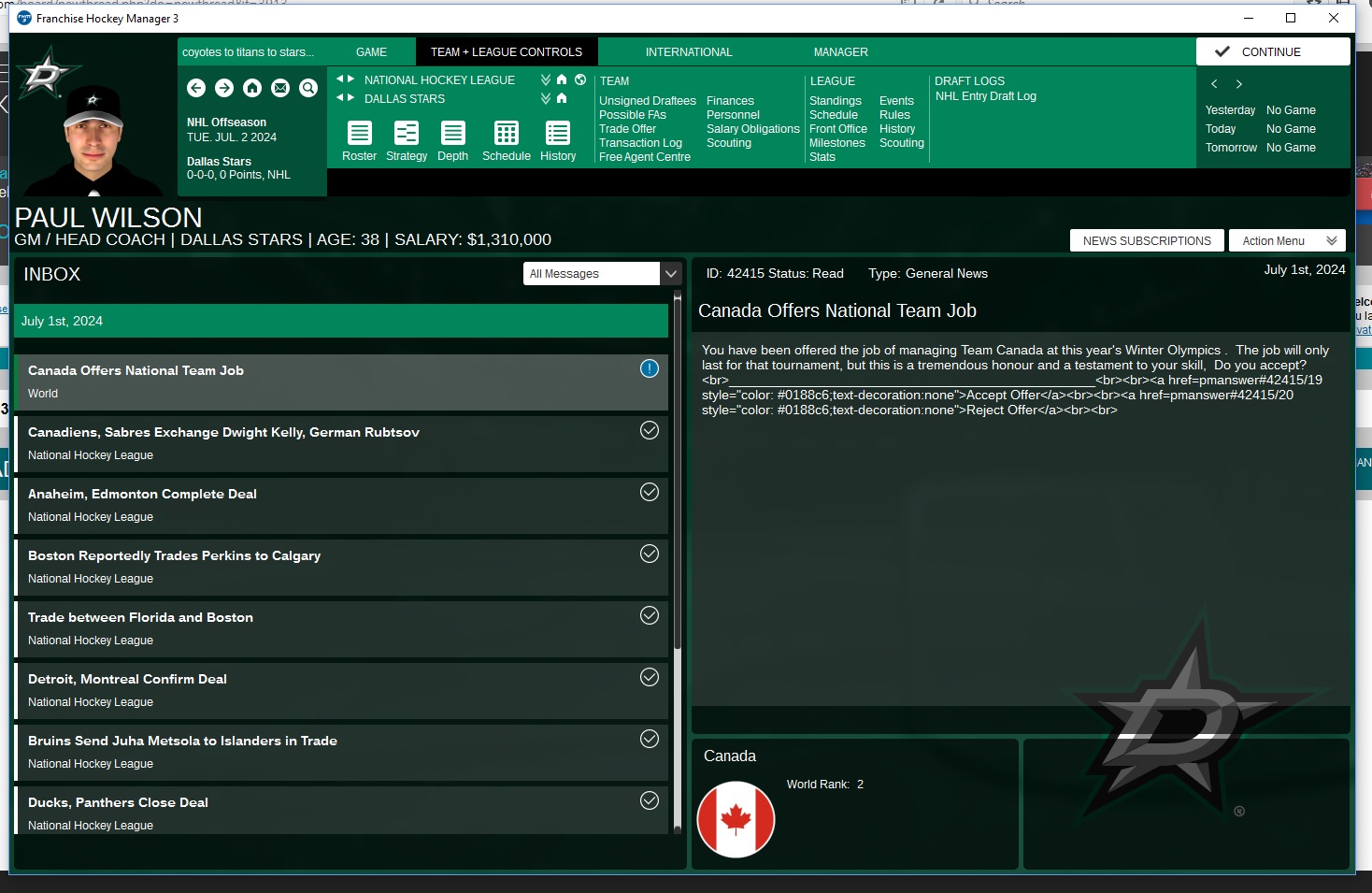Screen dimensions: 1372x893
Task: Expand the Dallas Stars double-chevron team list
Action: (x=546, y=97)
